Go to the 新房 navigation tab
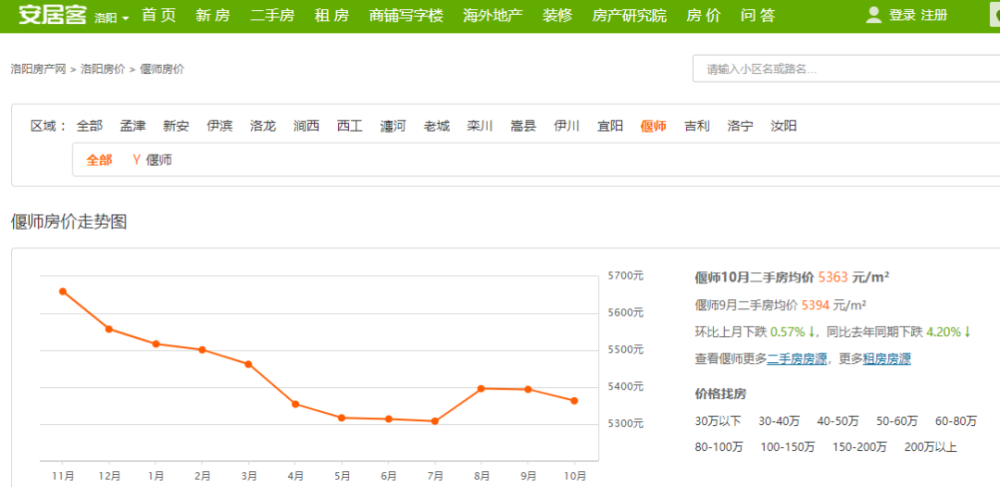 tap(213, 15)
